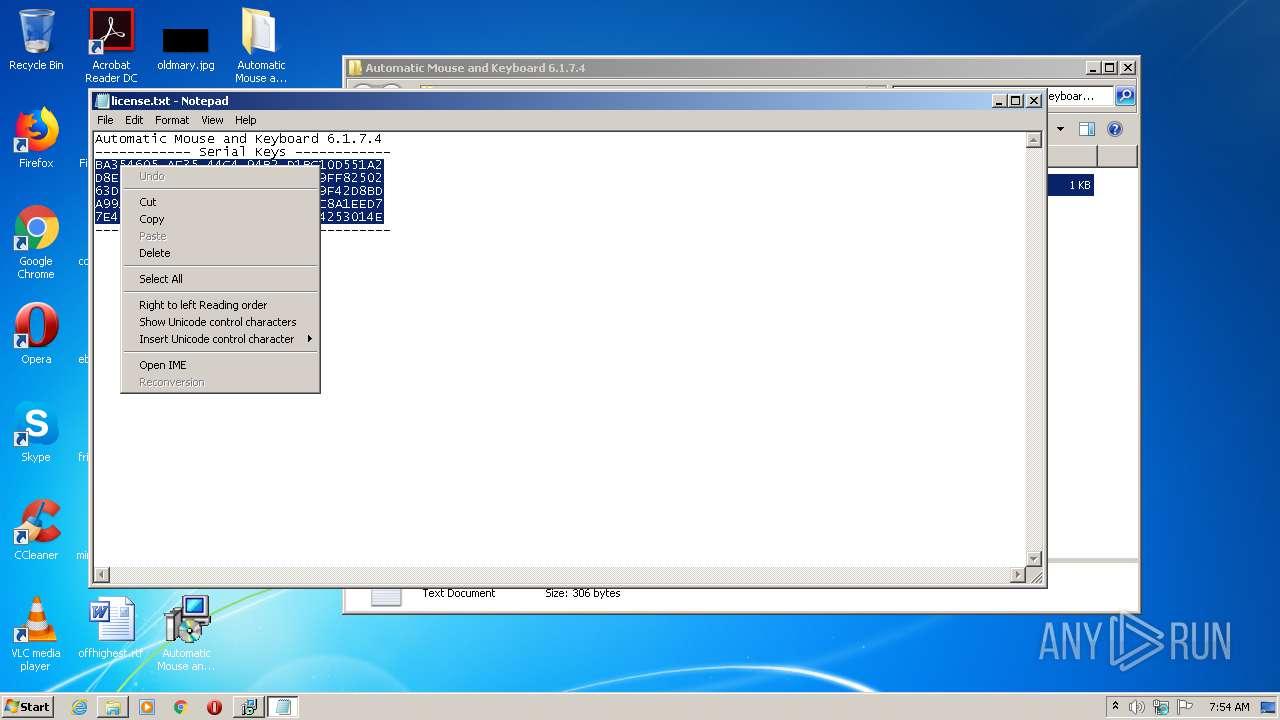Click Show desktop button at taskbar end
Image resolution: width=1280 pixels, height=720 pixels.
[1270, 707]
